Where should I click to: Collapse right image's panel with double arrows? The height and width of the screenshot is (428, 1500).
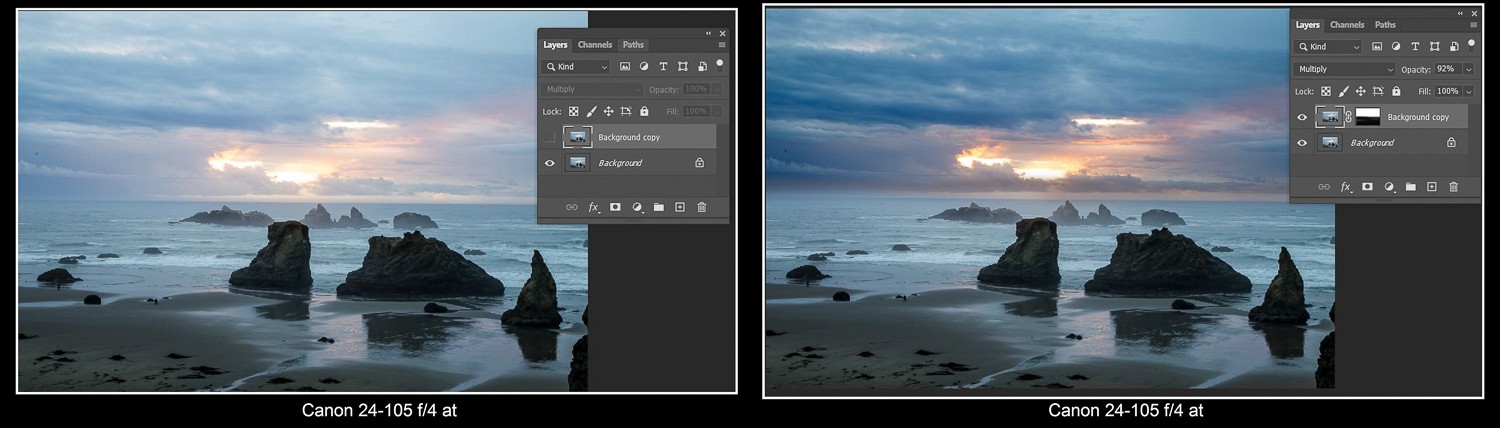pos(1461,13)
